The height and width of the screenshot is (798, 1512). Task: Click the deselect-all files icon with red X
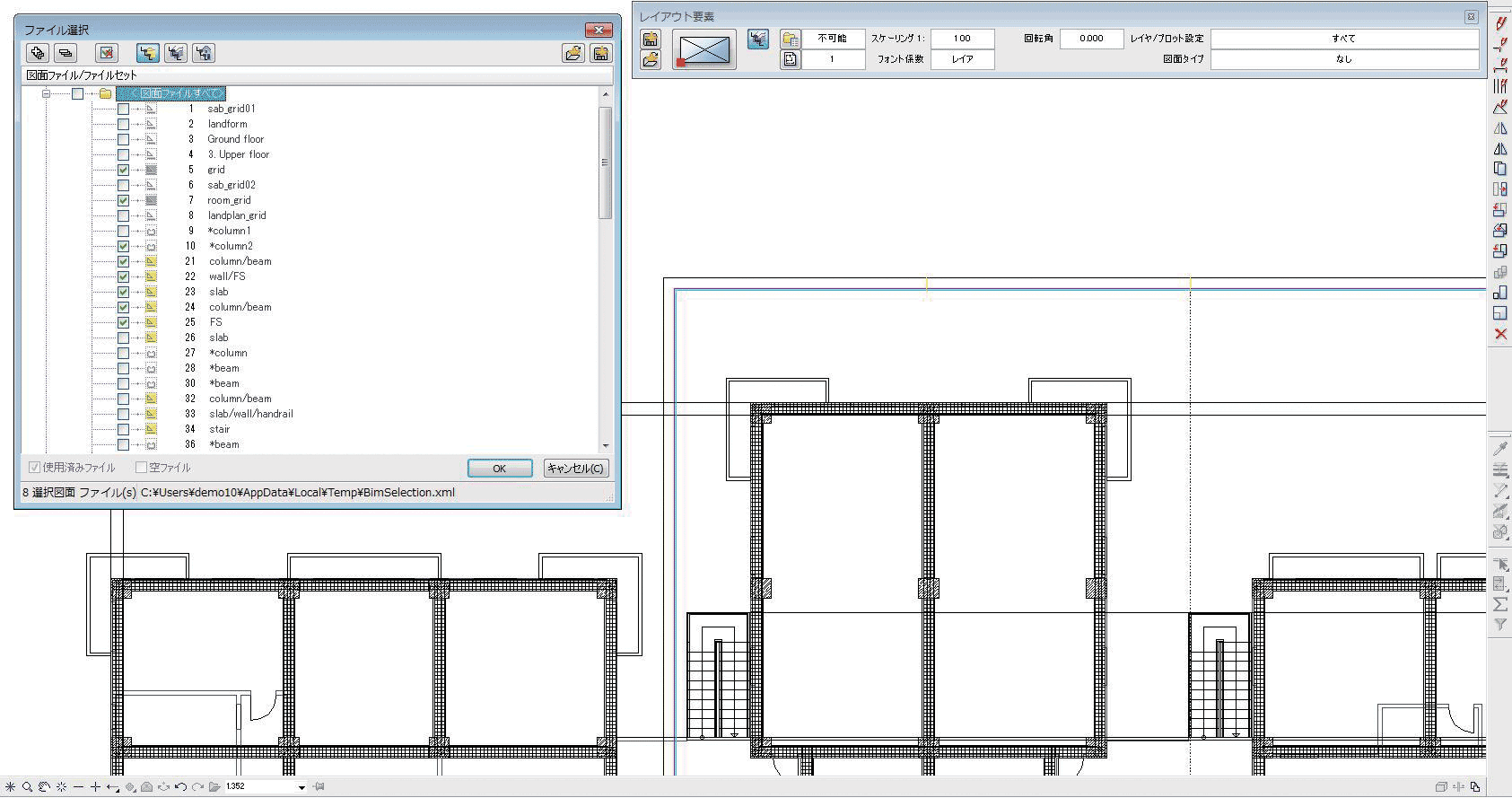[107, 53]
